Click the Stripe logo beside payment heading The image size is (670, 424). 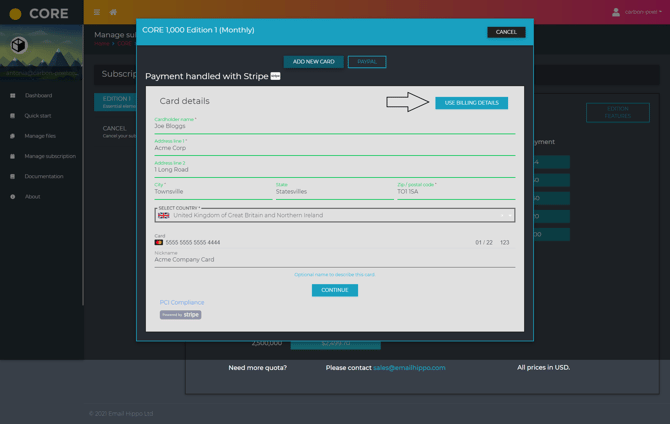pos(276,76)
